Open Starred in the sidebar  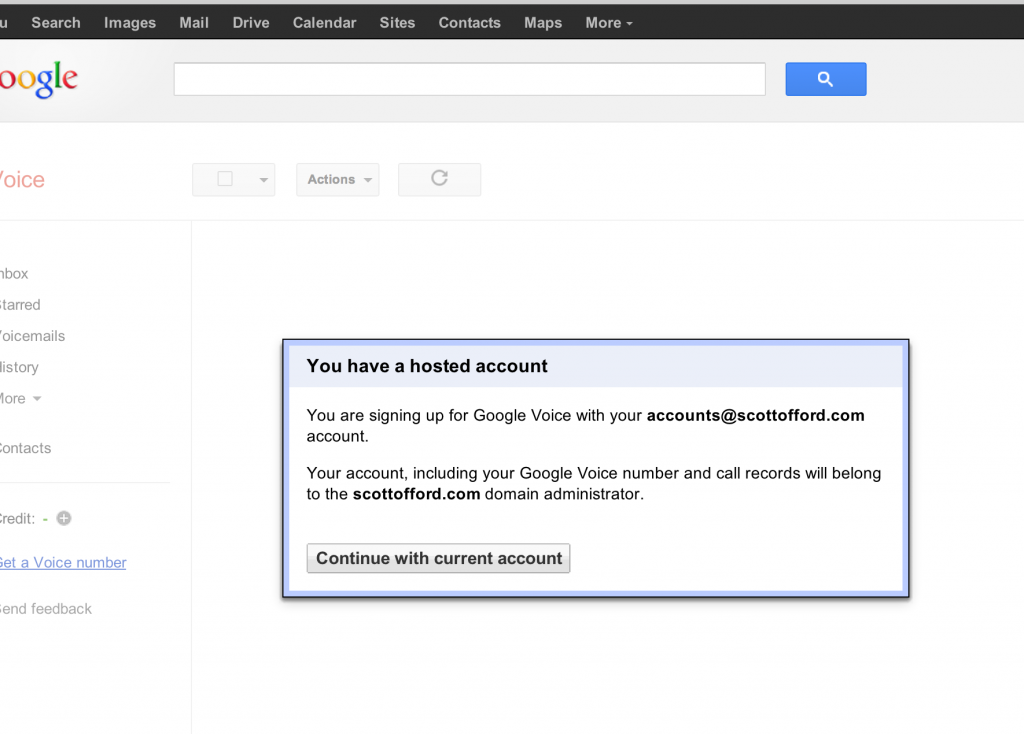20,305
